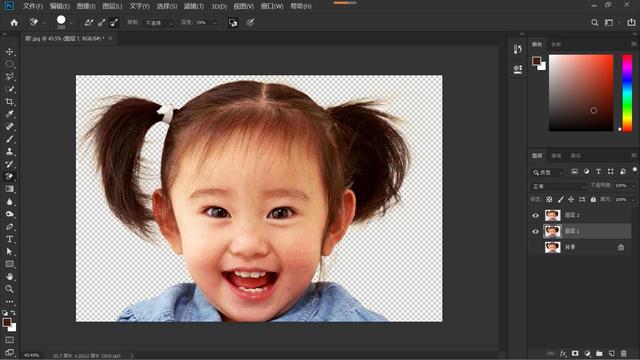Select the Type tool
This screenshot has height=360, width=640.
[9, 239]
